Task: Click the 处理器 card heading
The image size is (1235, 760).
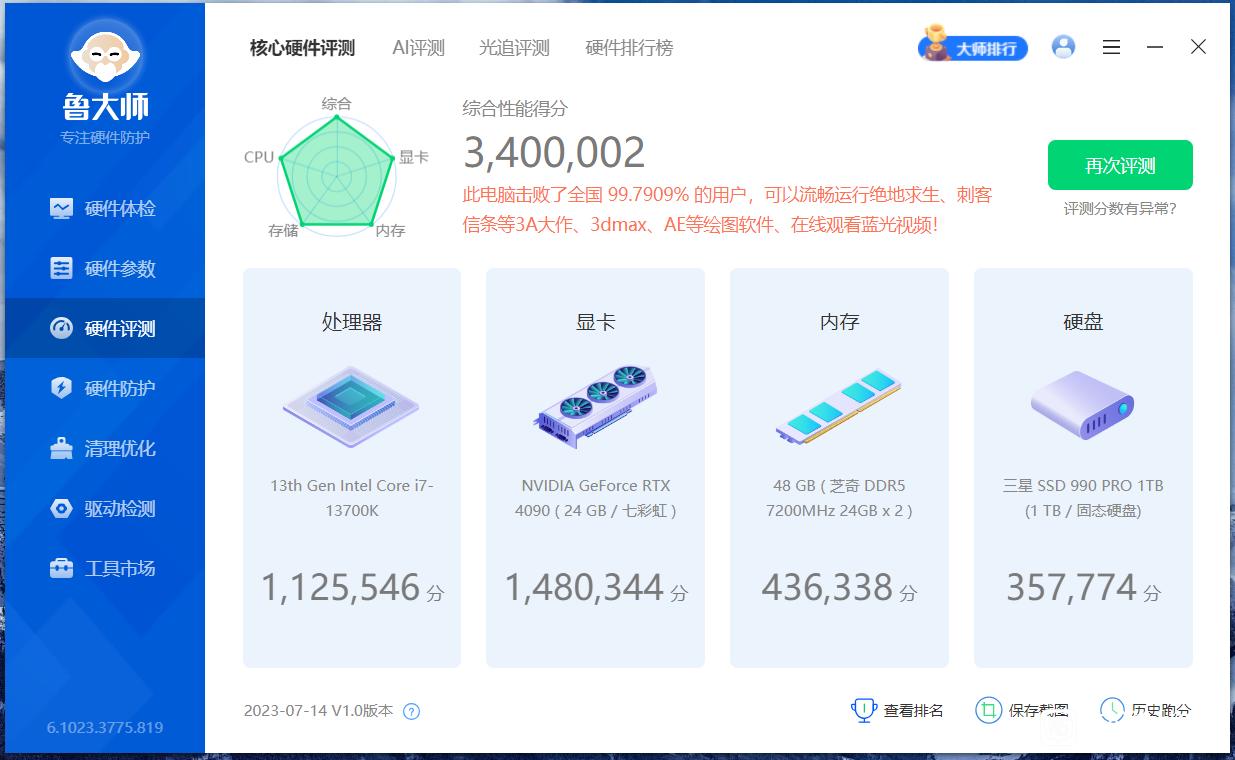Action: [351, 322]
